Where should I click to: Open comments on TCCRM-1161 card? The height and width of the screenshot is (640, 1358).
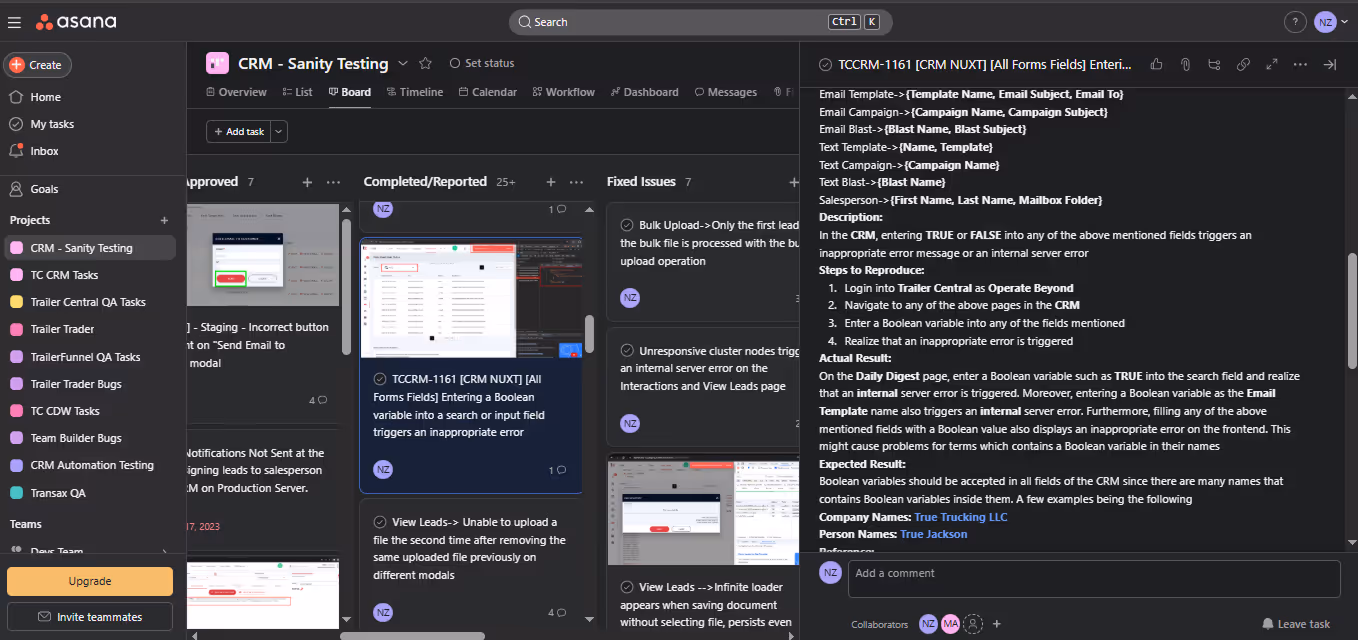point(558,470)
